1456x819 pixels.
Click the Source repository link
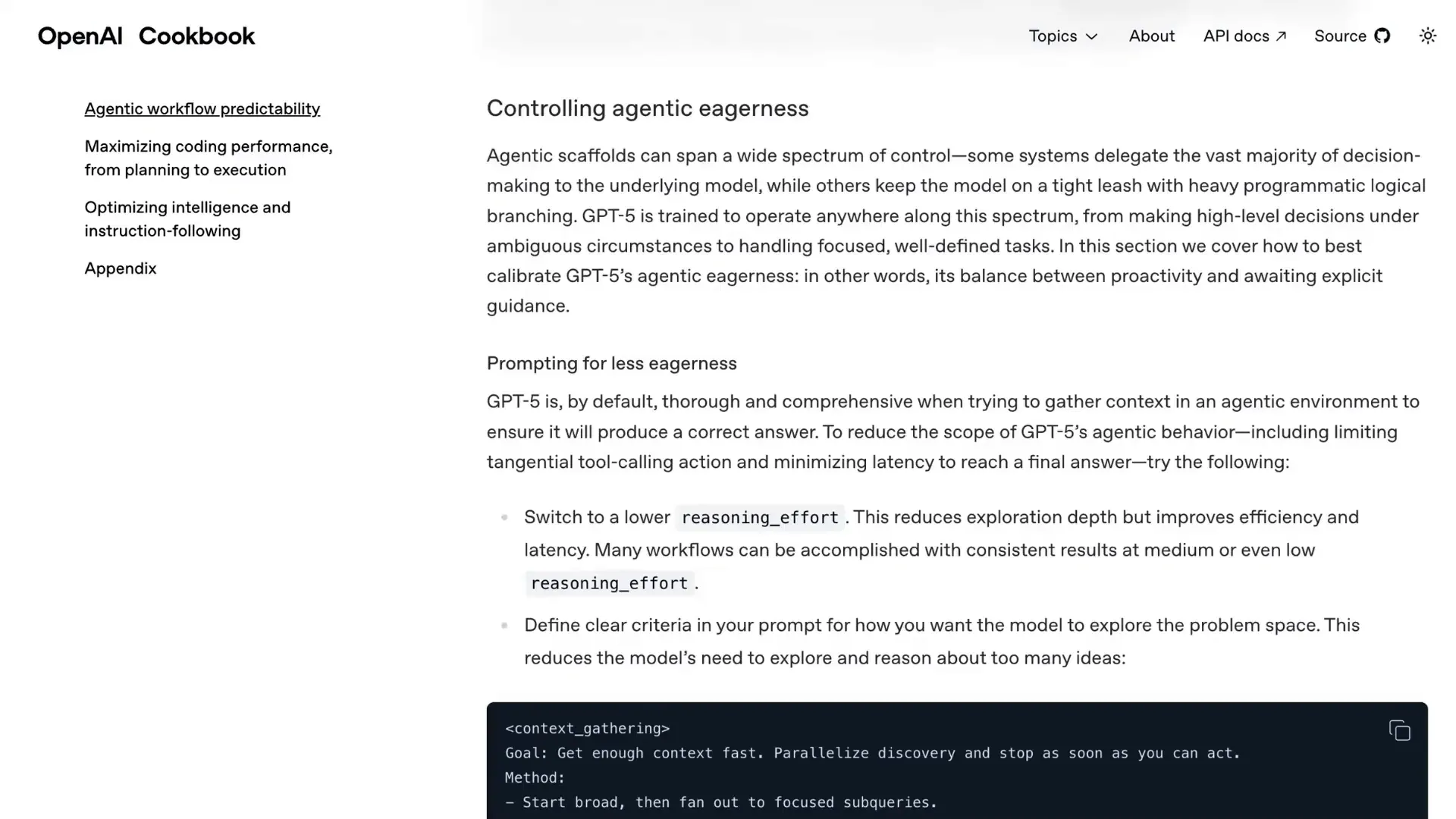point(1340,36)
